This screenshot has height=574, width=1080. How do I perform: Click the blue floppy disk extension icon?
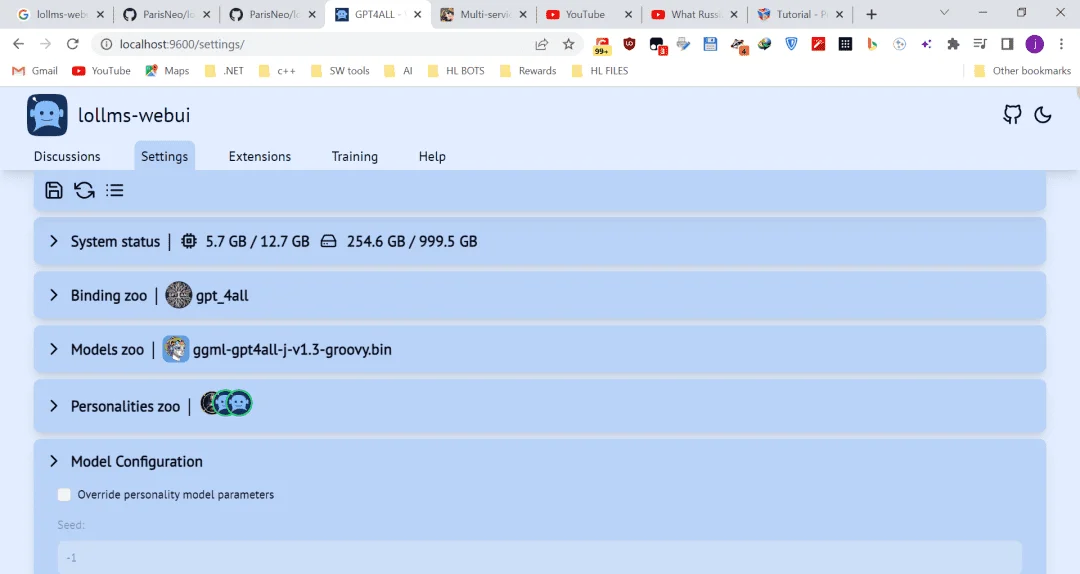tap(710, 44)
